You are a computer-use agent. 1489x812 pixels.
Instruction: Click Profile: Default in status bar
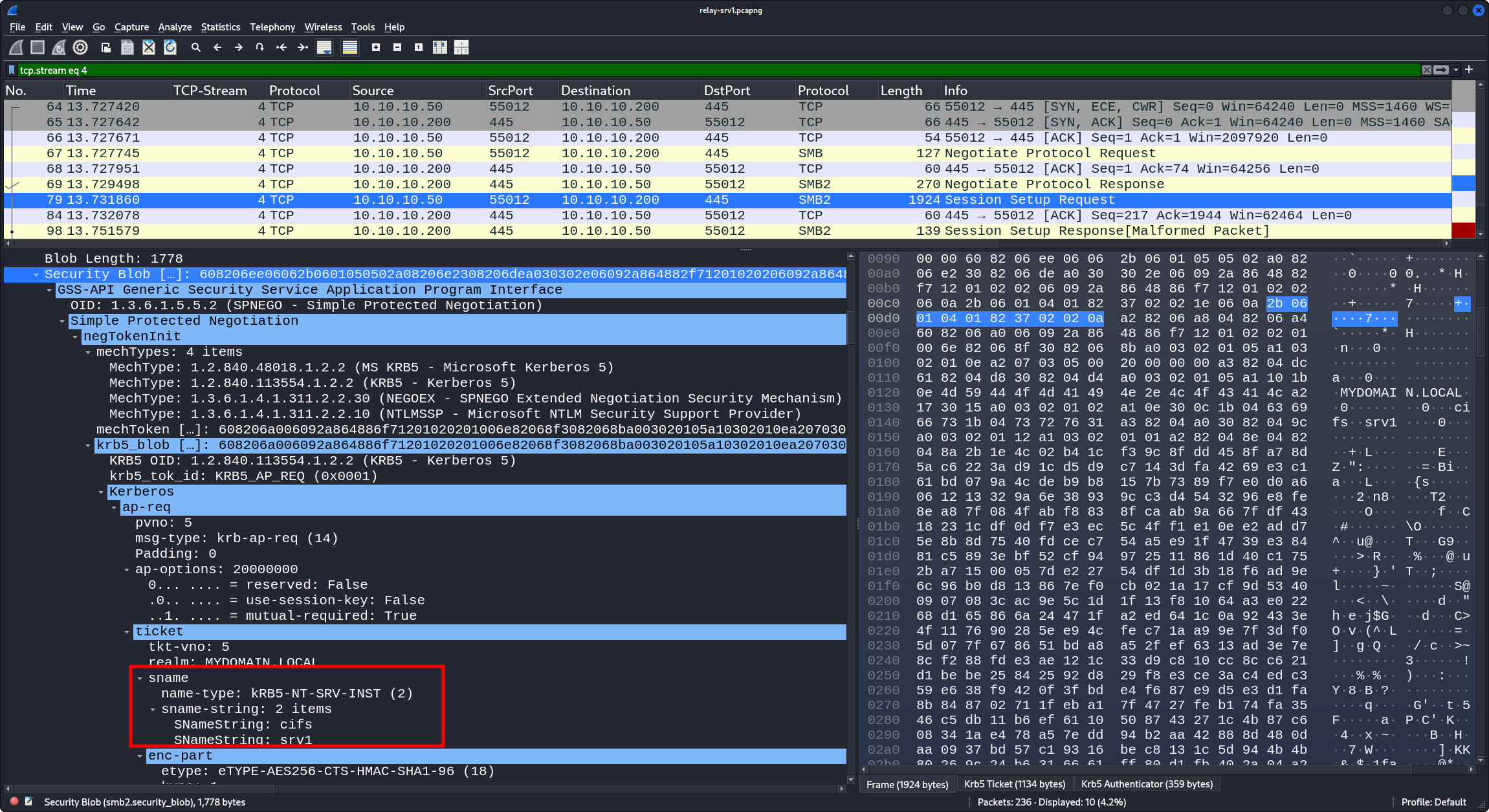tap(1433, 802)
